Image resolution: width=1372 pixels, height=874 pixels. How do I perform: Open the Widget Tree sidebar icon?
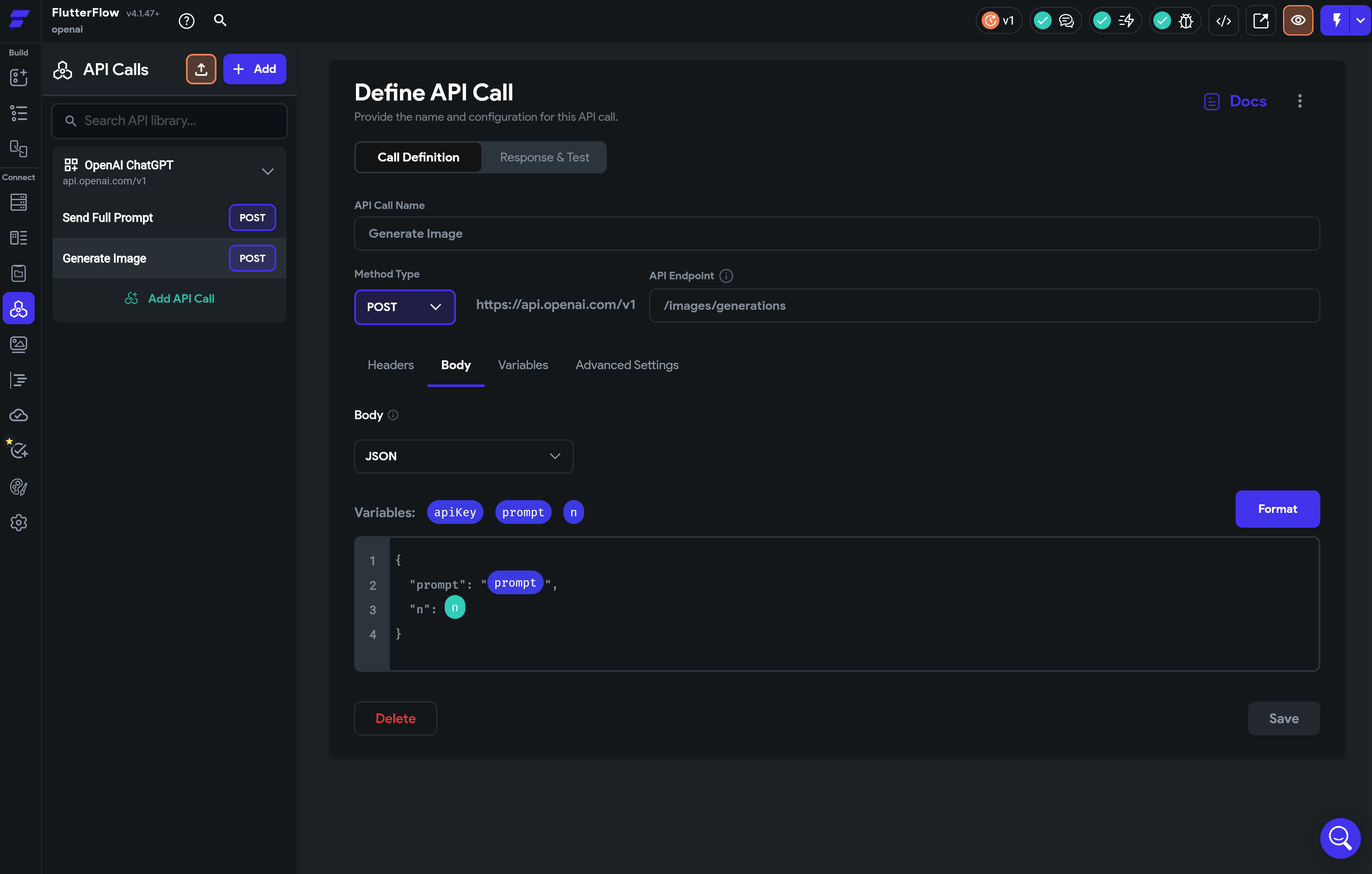click(19, 113)
